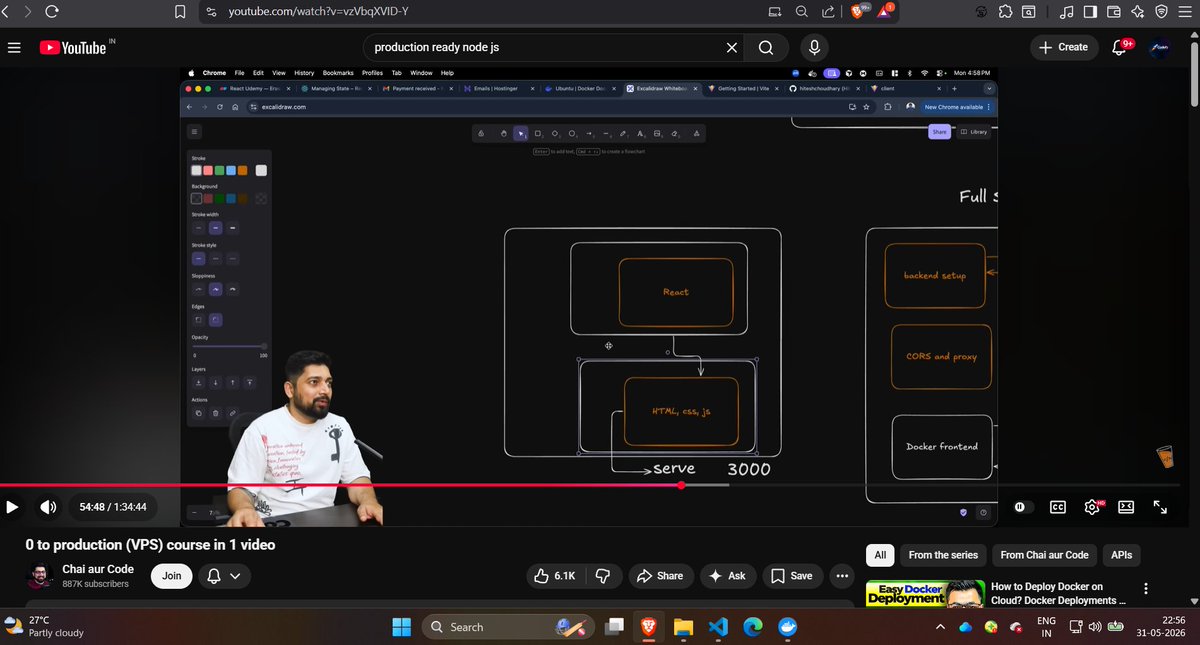Select the From the series chip
Viewport: 1200px width, 645px height.
point(943,555)
